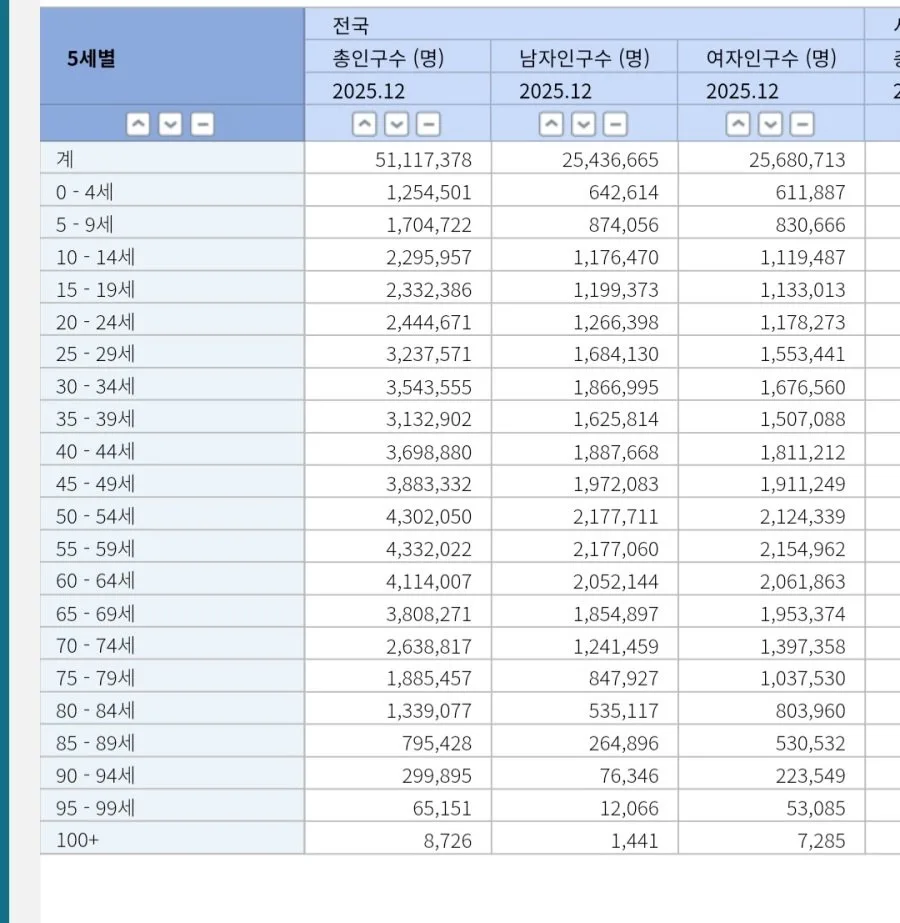Select the 30 - 34세 row label
The width and height of the screenshot is (900, 923).
click(172, 385)
